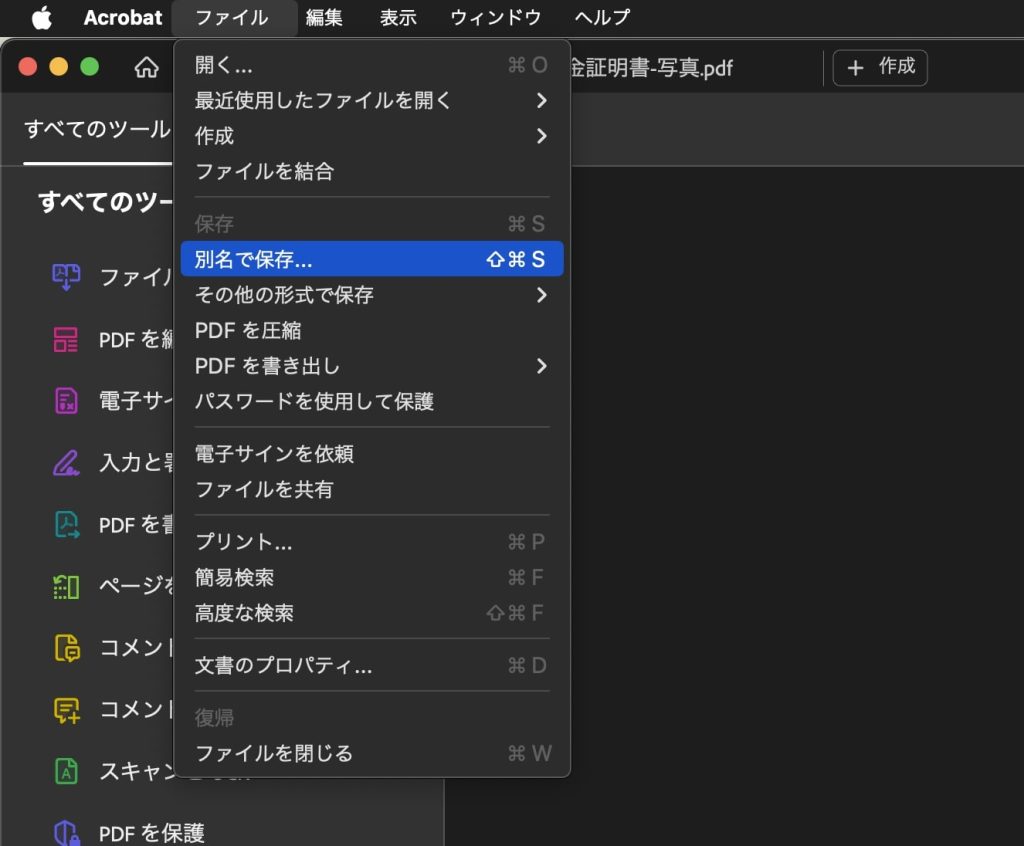Open the 表示 menu

398,18
